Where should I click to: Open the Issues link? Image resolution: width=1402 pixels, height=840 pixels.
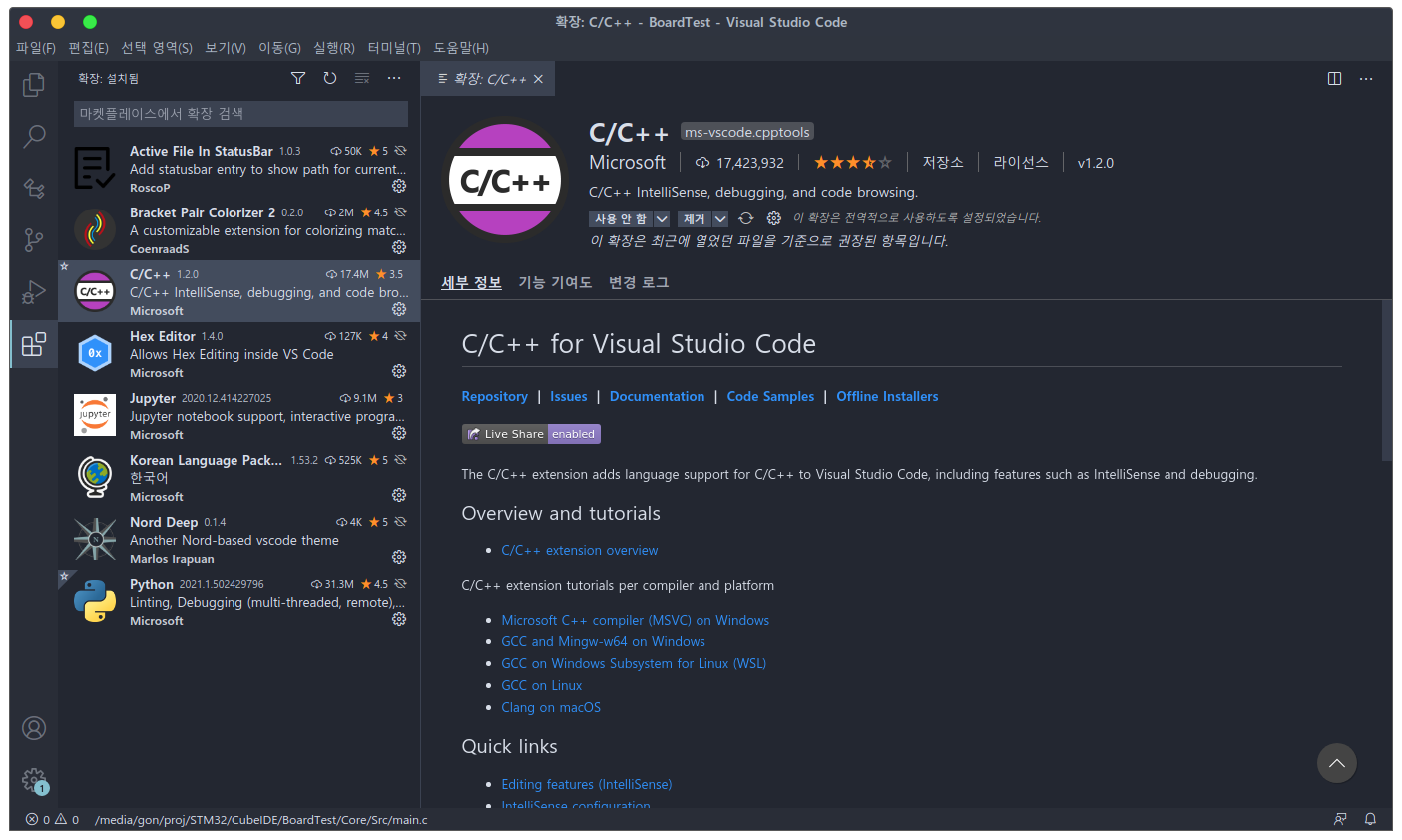click(569, 396)
